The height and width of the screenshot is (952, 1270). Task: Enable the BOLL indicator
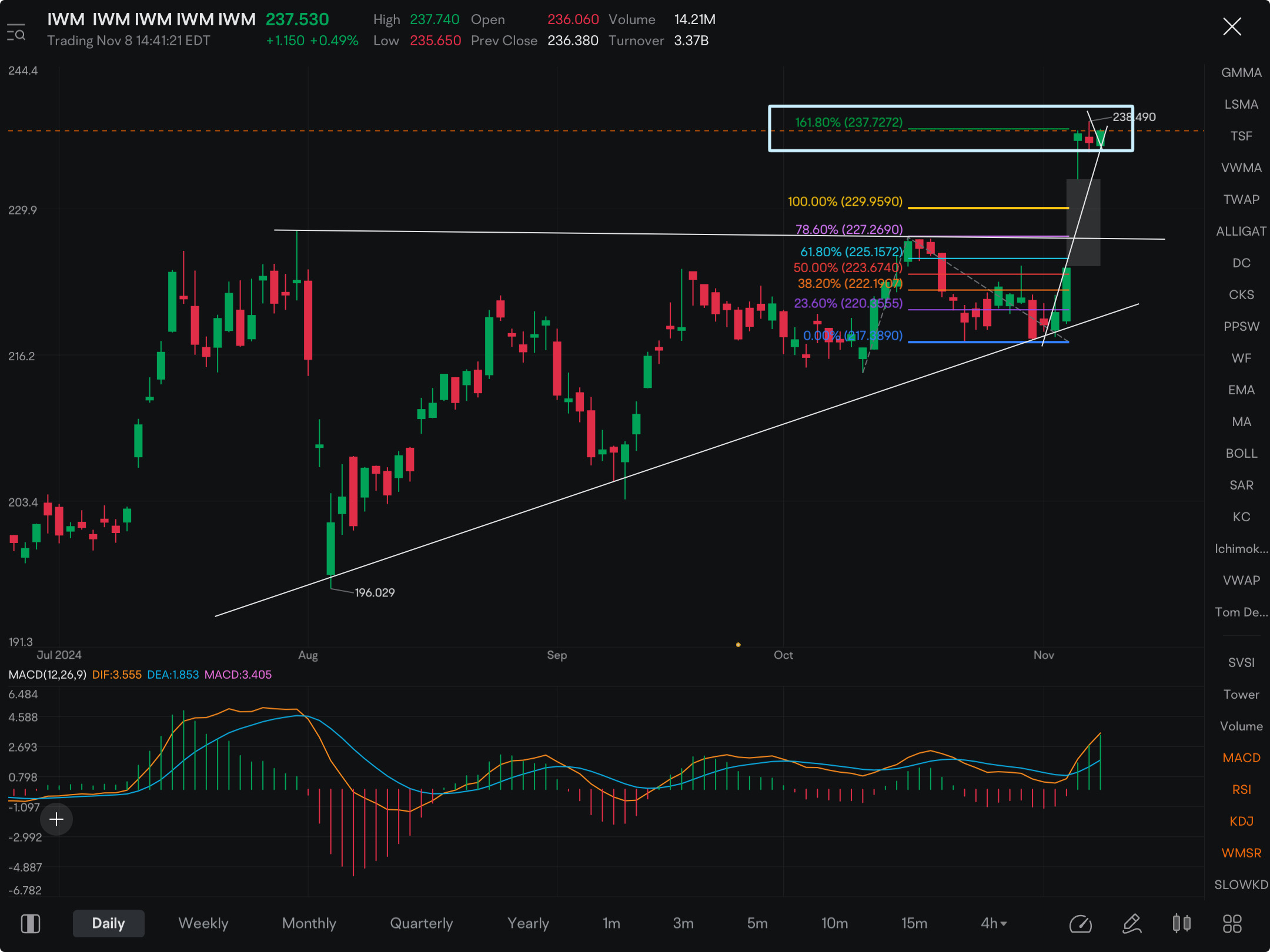[1241, 454]
